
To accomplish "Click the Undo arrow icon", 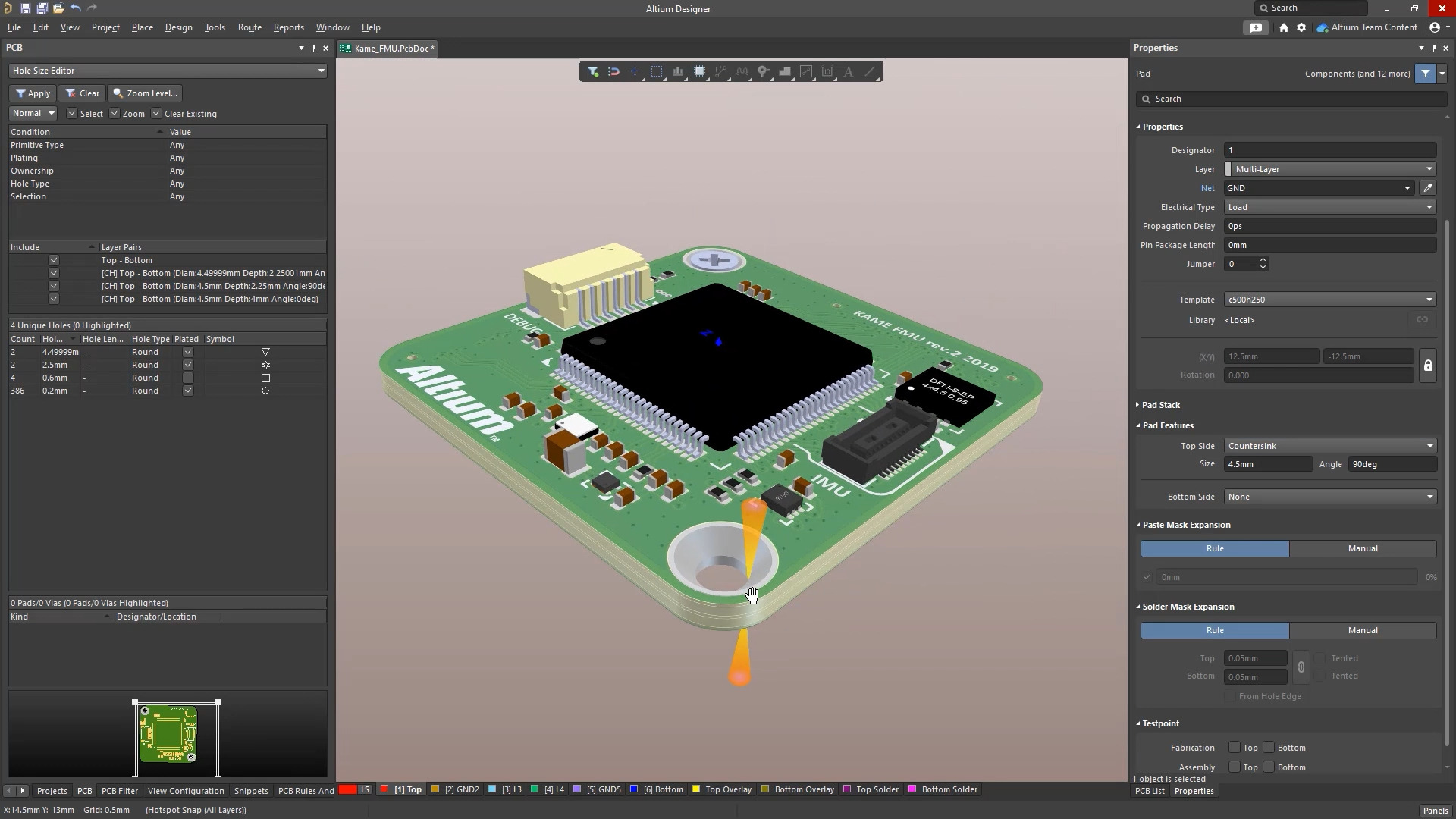I will [76, 8].
